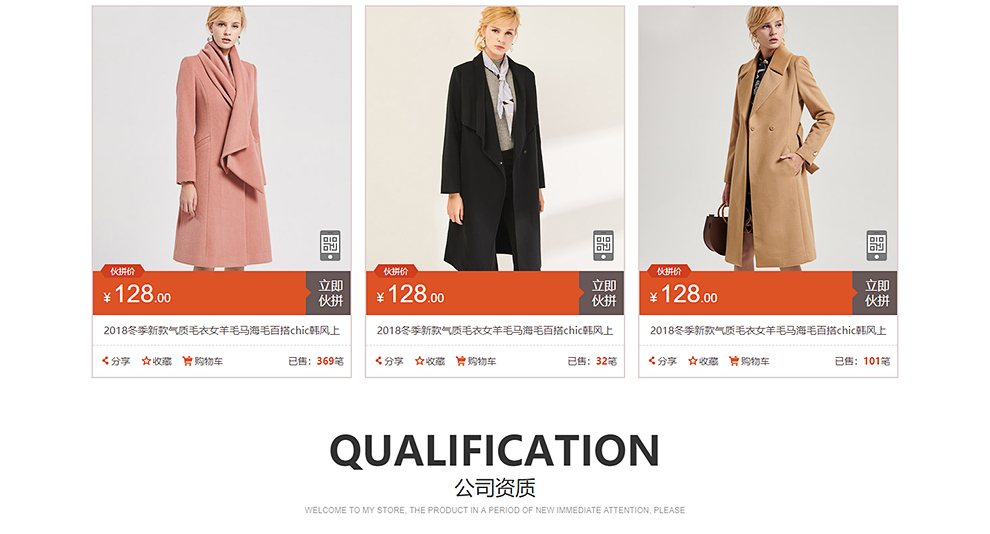990x534 pixels.
Task: Favorite the black coat with star icon
Action: click(430, 361)
